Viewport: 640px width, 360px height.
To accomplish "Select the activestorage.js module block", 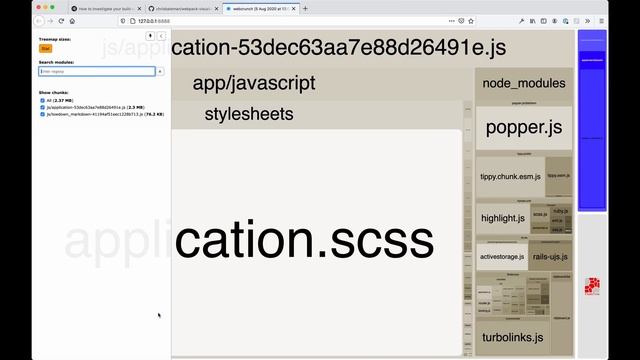I will point(502,257).
